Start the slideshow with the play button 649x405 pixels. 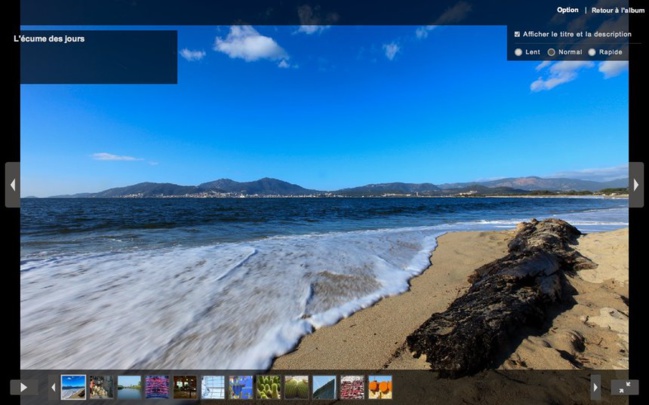[24, 387]
